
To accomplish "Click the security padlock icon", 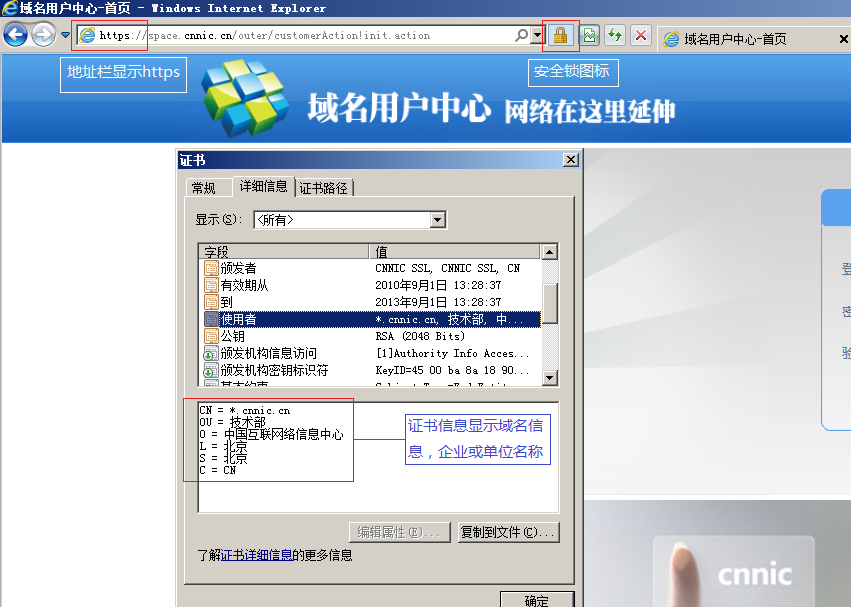I will click(x=560, y=36).
